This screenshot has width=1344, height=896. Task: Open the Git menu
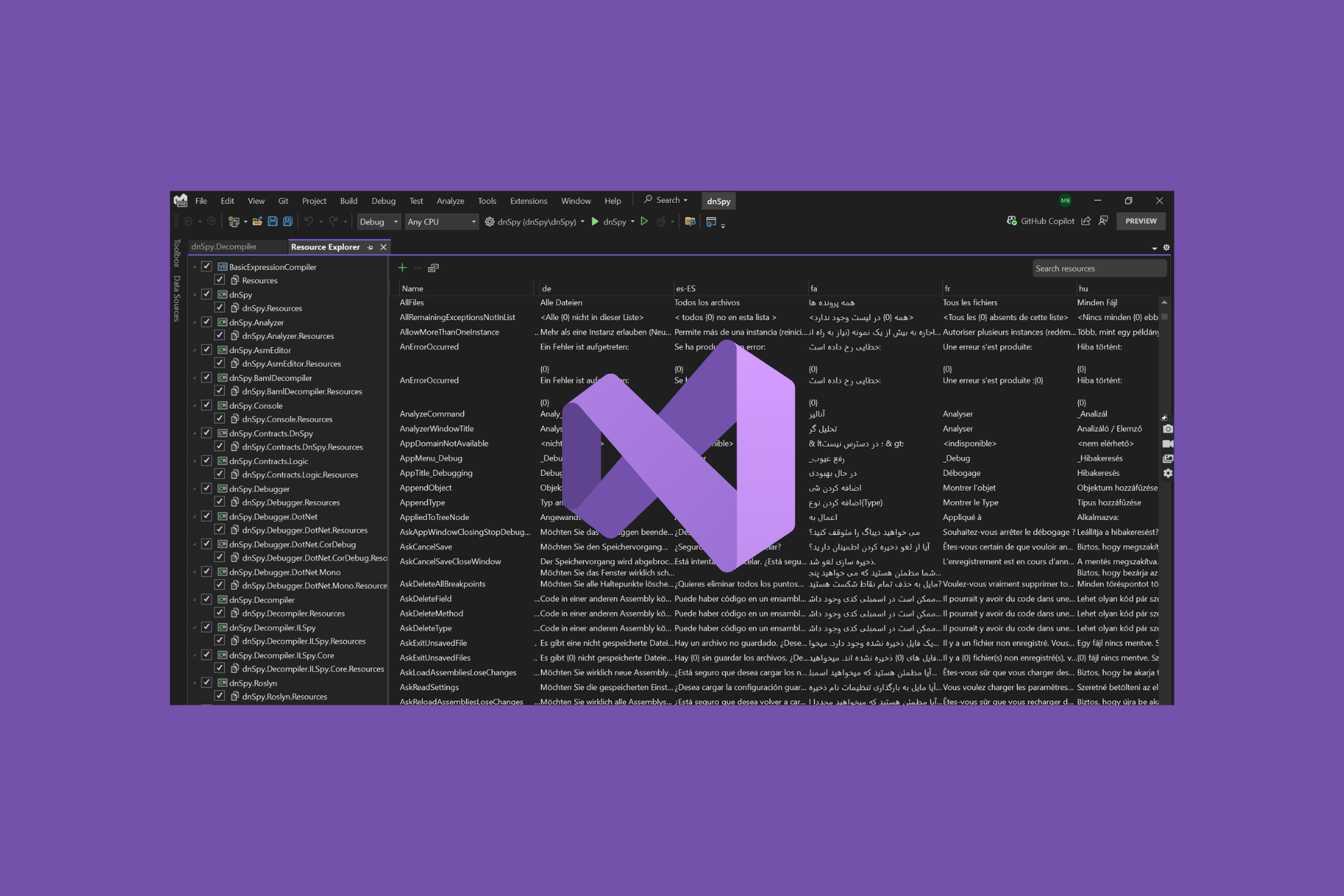pyautogui.click(x=283, y=201)
